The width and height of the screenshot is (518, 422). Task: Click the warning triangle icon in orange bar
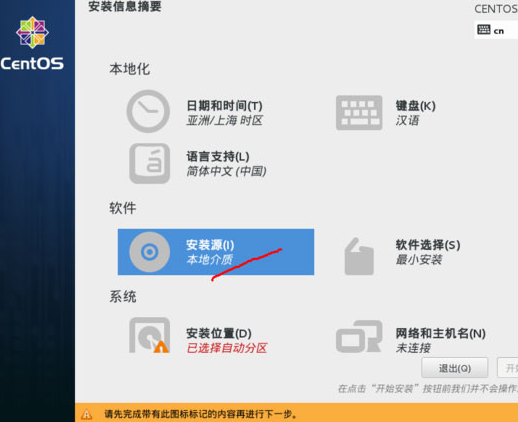(87, 414)
